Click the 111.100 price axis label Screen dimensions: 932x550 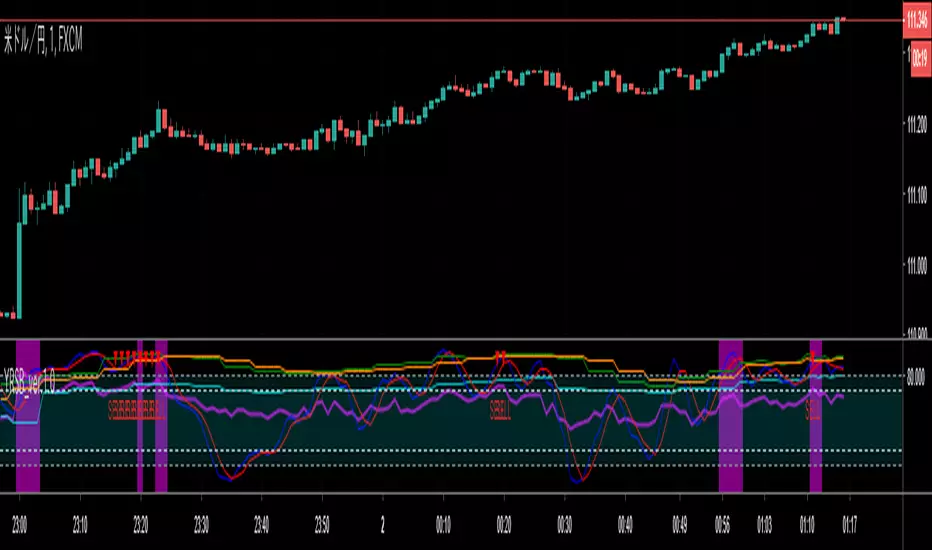click(917, 194)
